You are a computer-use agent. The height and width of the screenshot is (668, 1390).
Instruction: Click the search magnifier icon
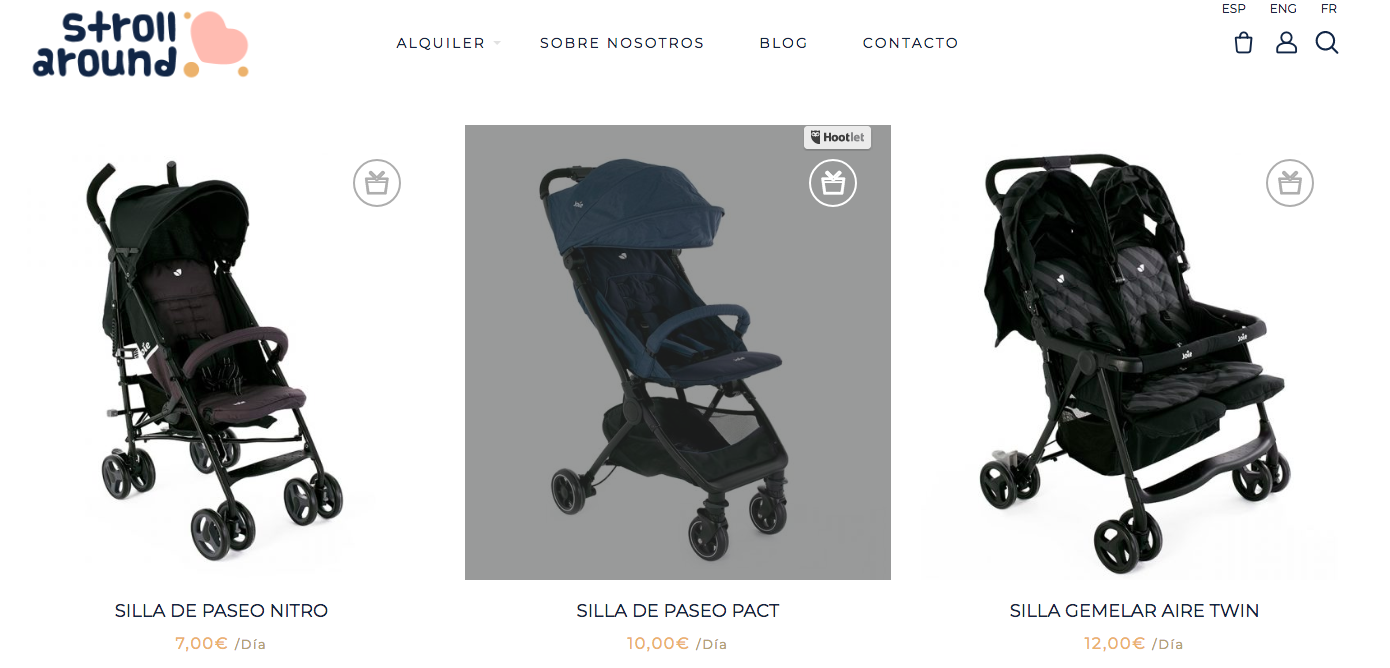(1327, 43)
